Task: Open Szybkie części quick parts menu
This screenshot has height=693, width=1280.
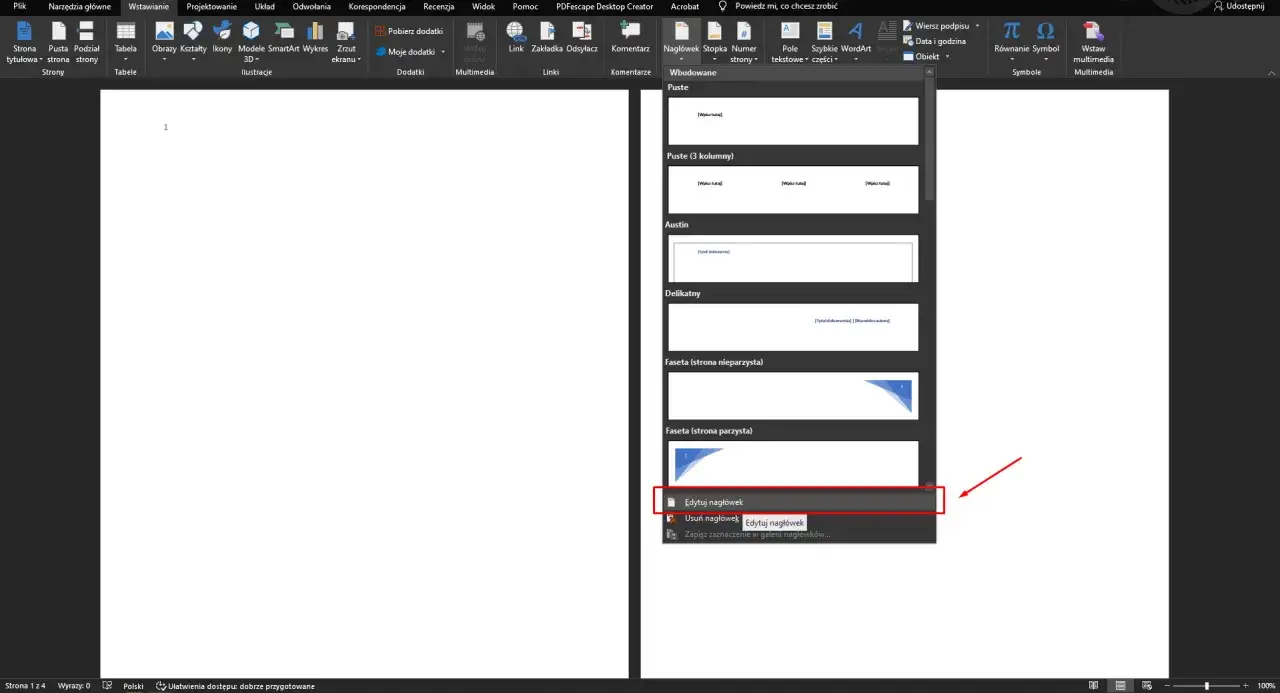Action: tap(825, 42)
